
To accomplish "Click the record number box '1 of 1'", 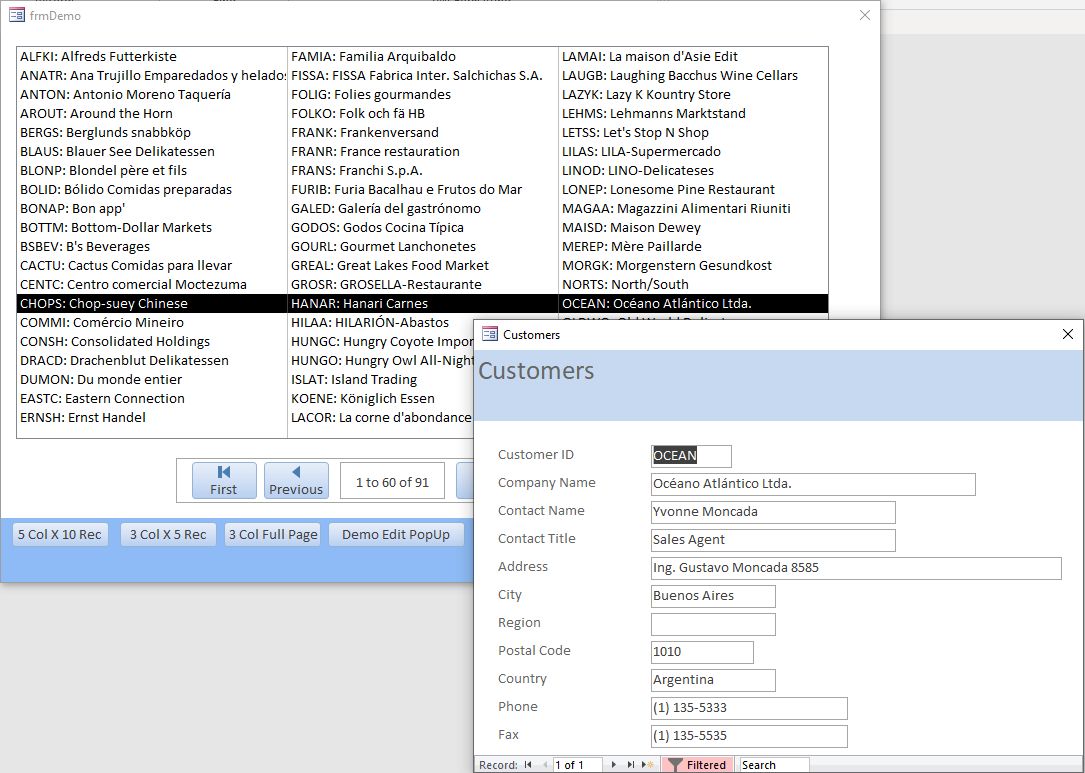I will click(x=578, y=765).
